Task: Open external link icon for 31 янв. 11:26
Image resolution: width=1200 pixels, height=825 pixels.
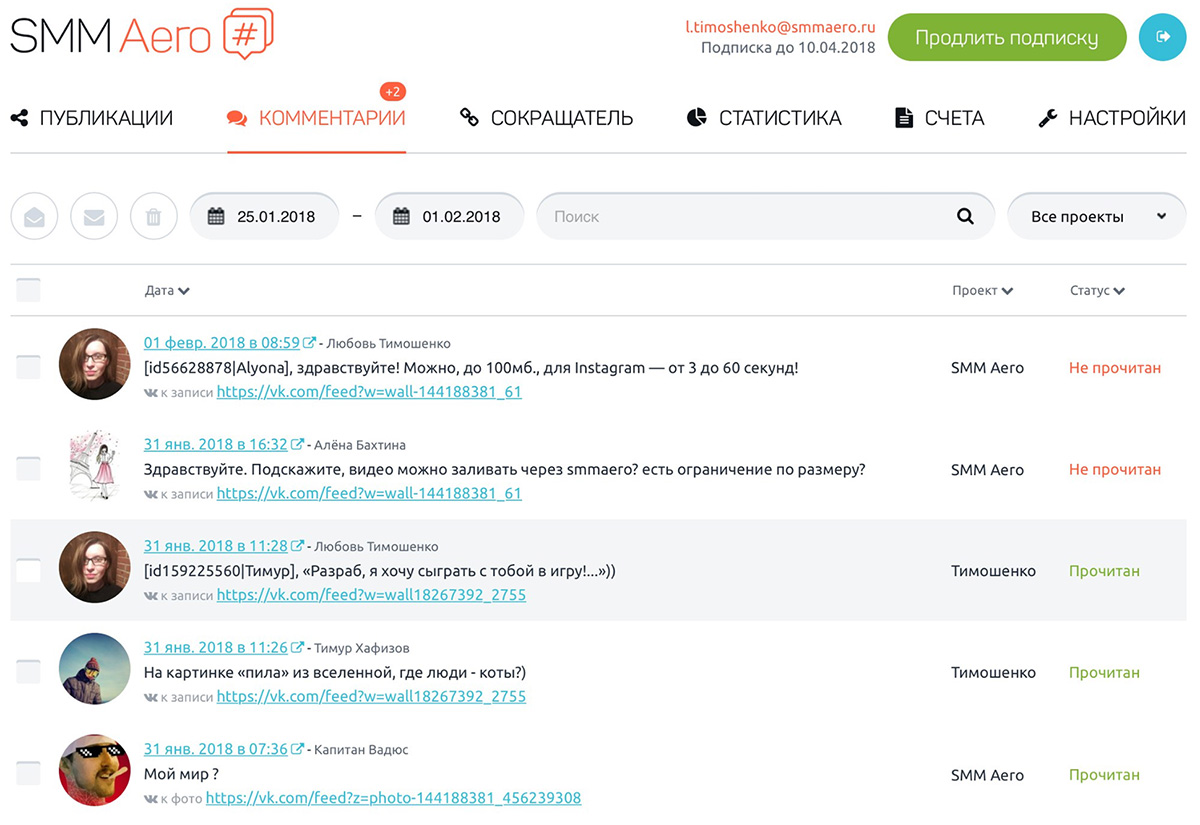Action: 298,648
